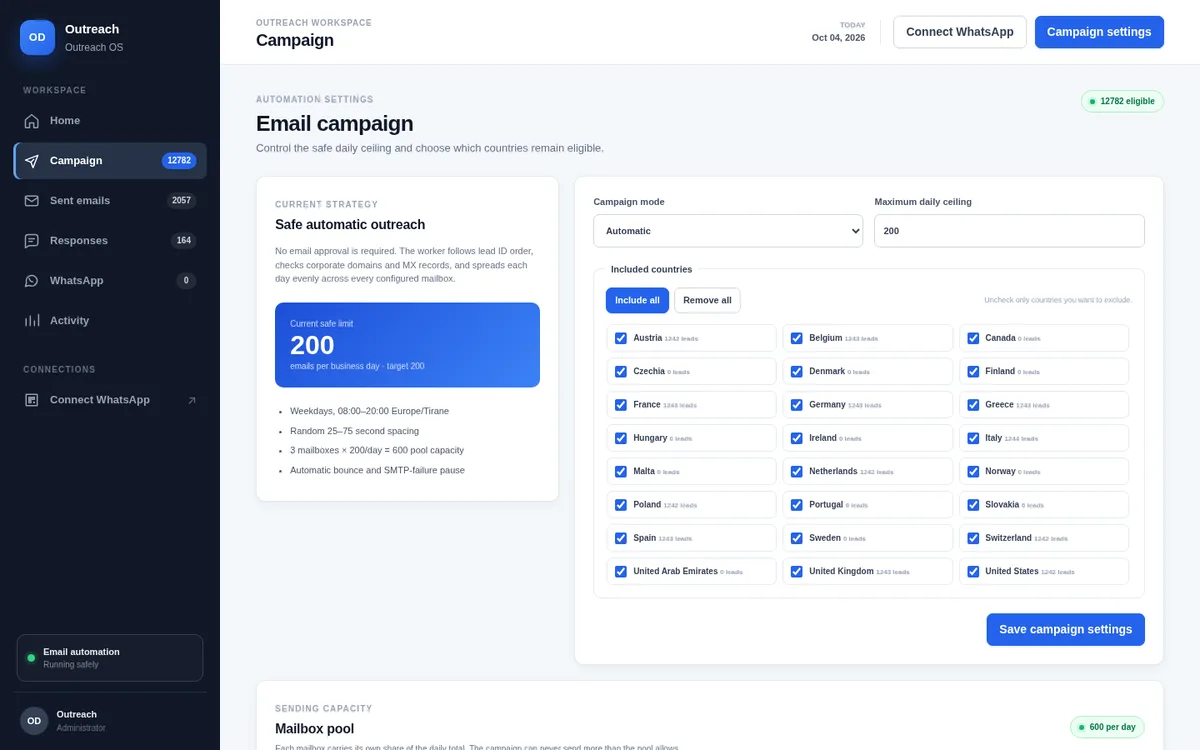Click the Safe automatic outreach heading

[x=350, y=225]
